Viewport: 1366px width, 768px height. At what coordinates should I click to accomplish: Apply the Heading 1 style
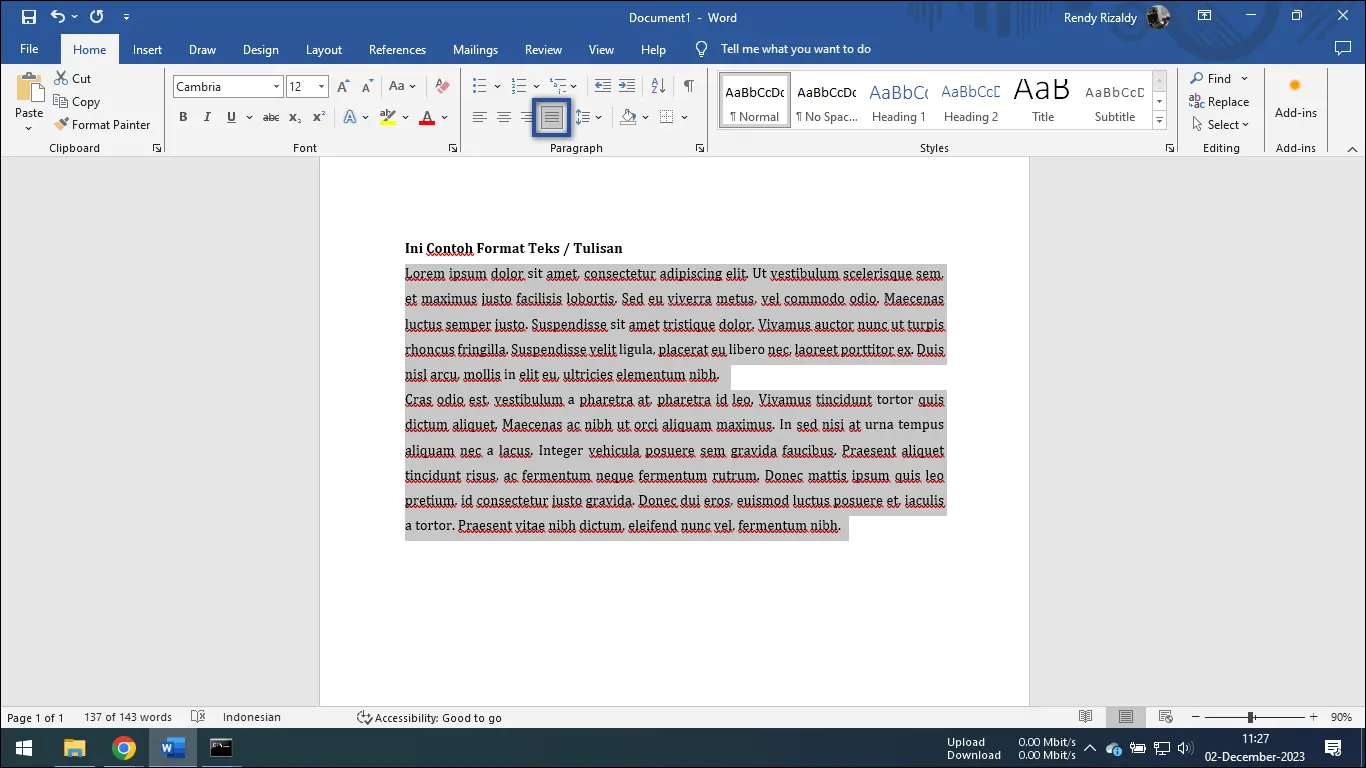click(898, 99)
